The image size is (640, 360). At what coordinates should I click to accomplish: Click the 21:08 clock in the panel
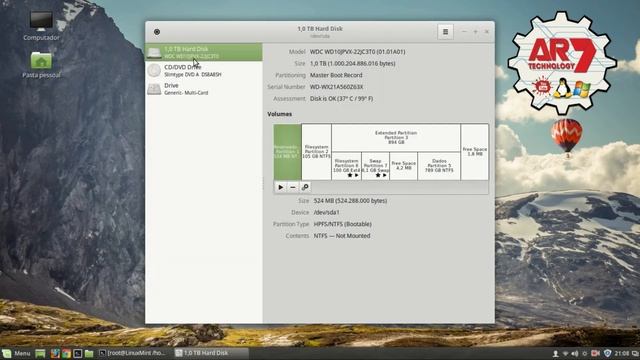click(622, 353)
